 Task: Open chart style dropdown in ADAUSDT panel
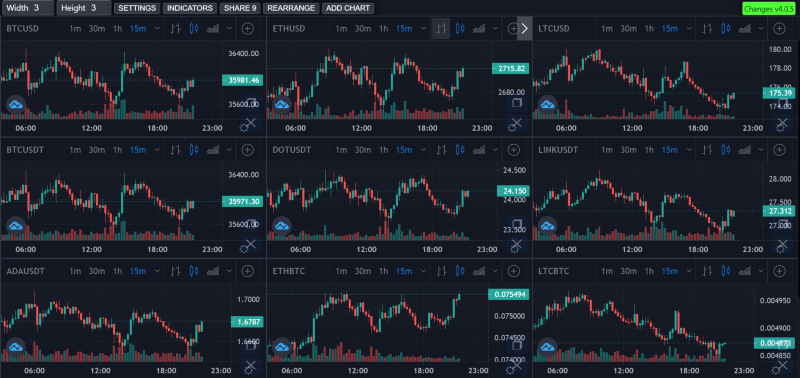pos(229,271)
